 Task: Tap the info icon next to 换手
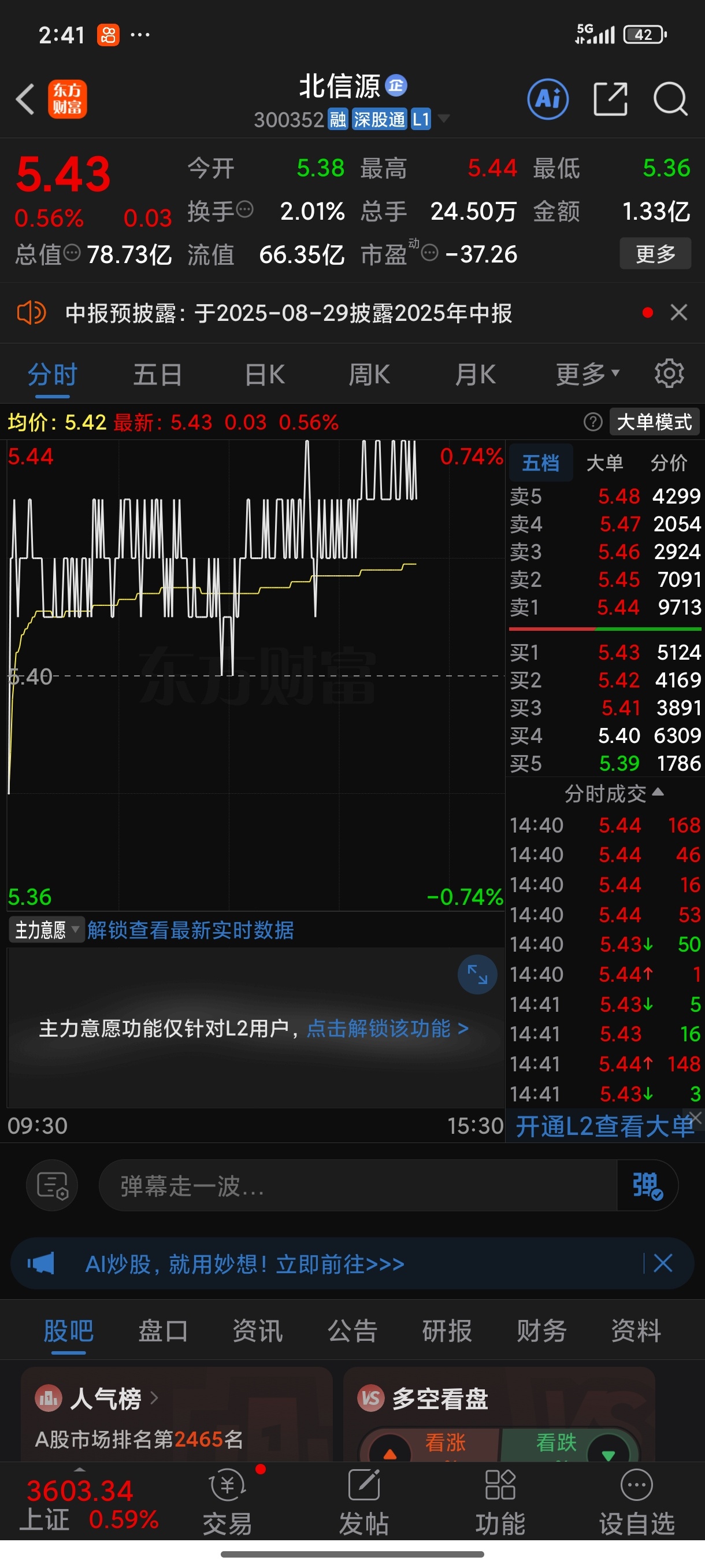click(244, 210)
